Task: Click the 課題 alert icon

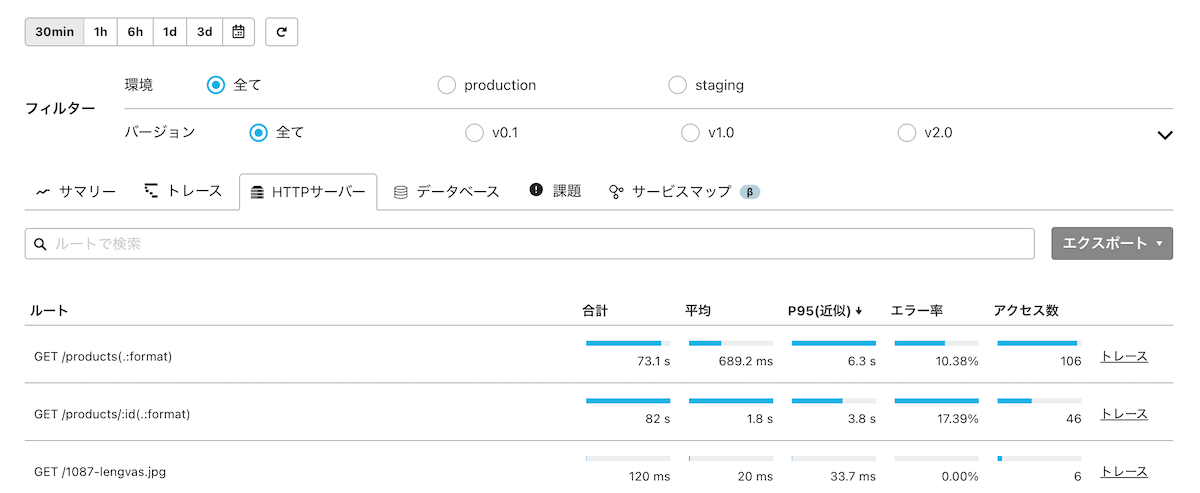Action: coord(536,191)
